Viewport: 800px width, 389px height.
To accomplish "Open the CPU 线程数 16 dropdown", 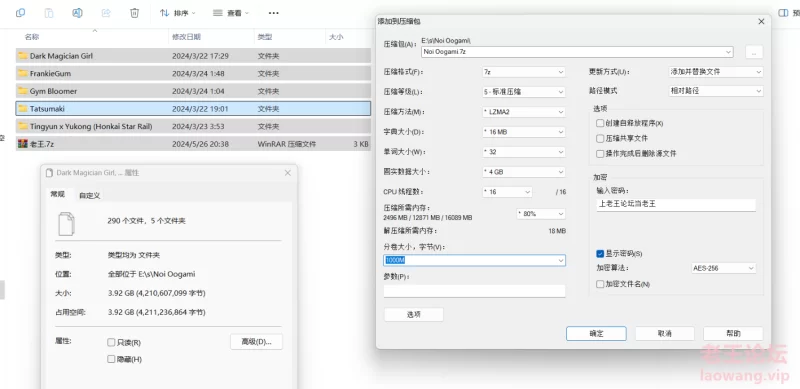I will [507, 192].
